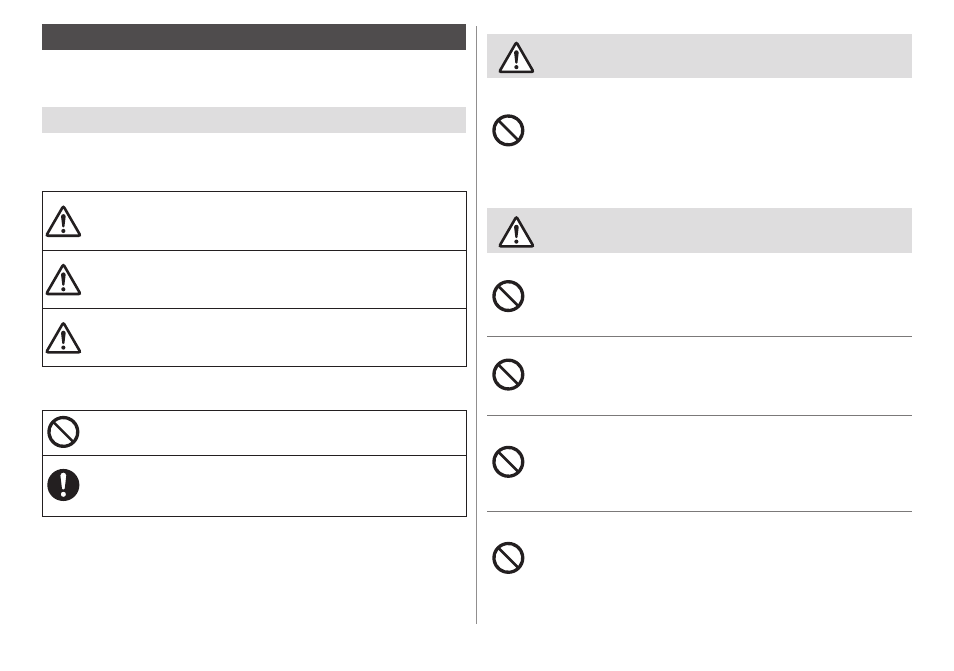The height and width of the screenshot is (671, 954).
Task: Select the black mandatory exclamation circle icon
Action: [x=63, y=485]
